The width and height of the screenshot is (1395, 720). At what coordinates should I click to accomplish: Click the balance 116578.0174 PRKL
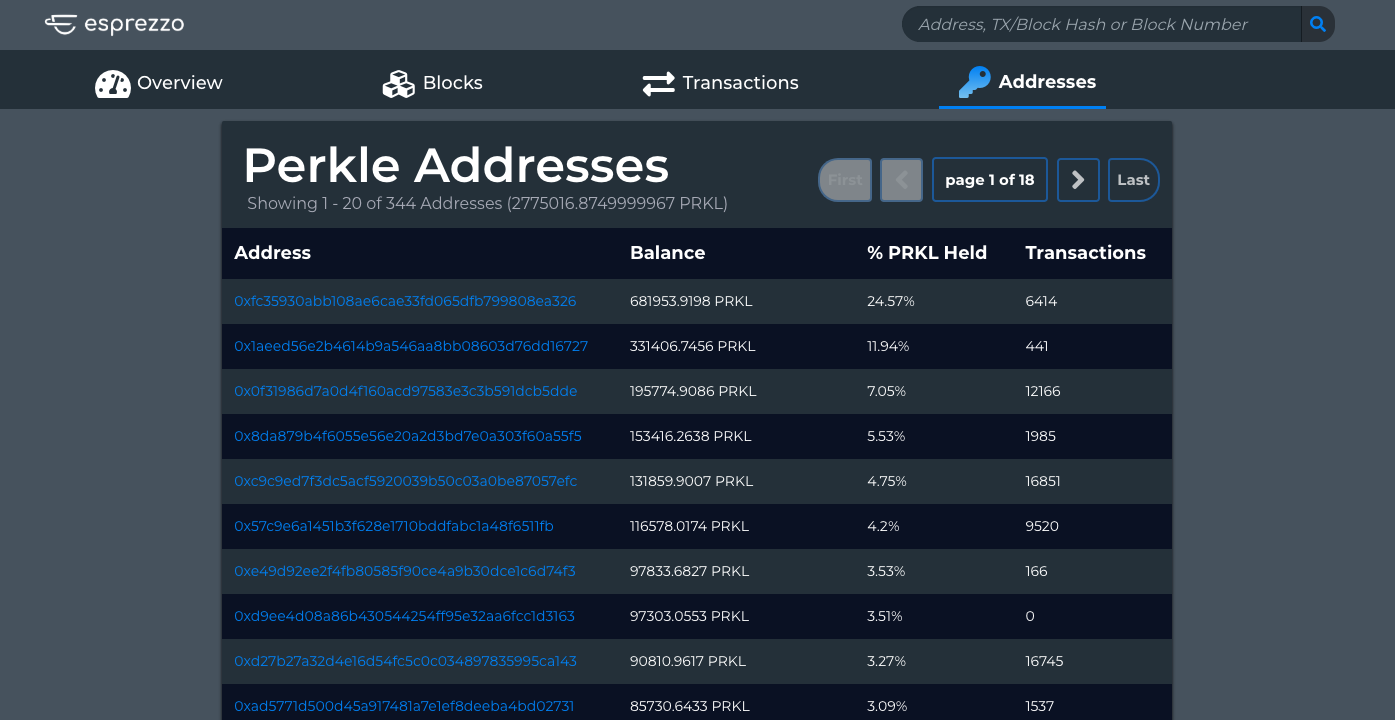point(689,526)
